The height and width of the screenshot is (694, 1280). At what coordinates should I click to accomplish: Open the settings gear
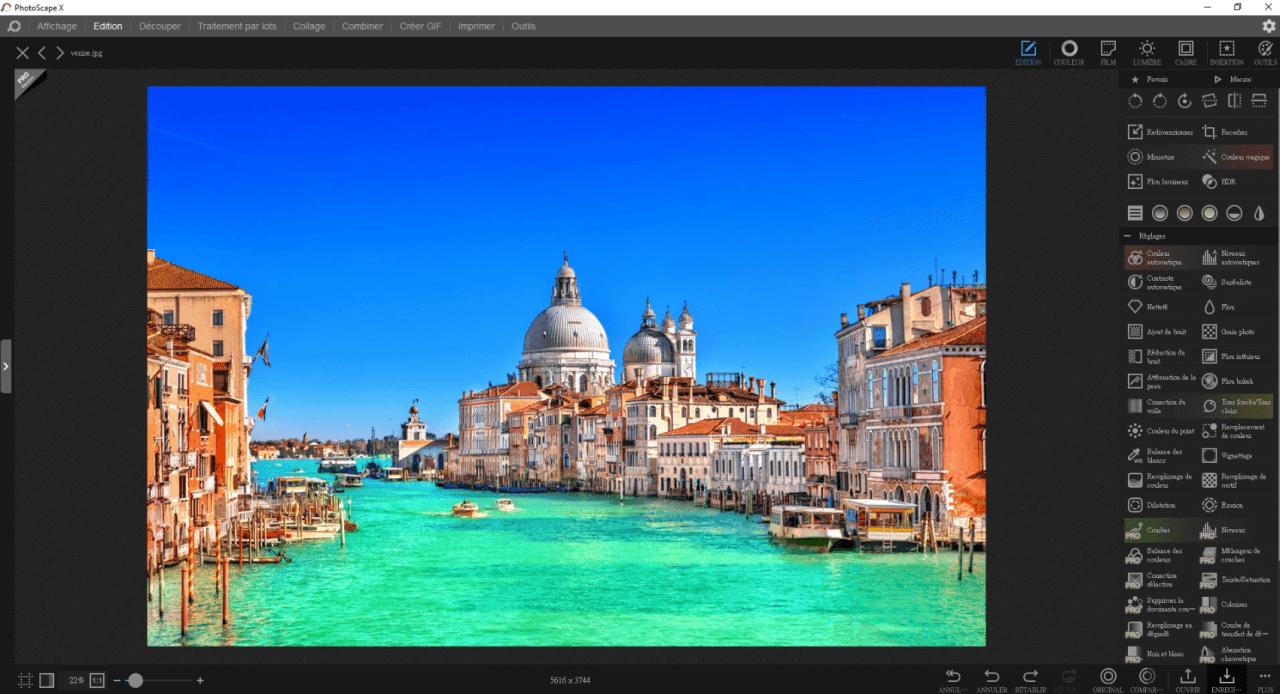pos(1268,26)
